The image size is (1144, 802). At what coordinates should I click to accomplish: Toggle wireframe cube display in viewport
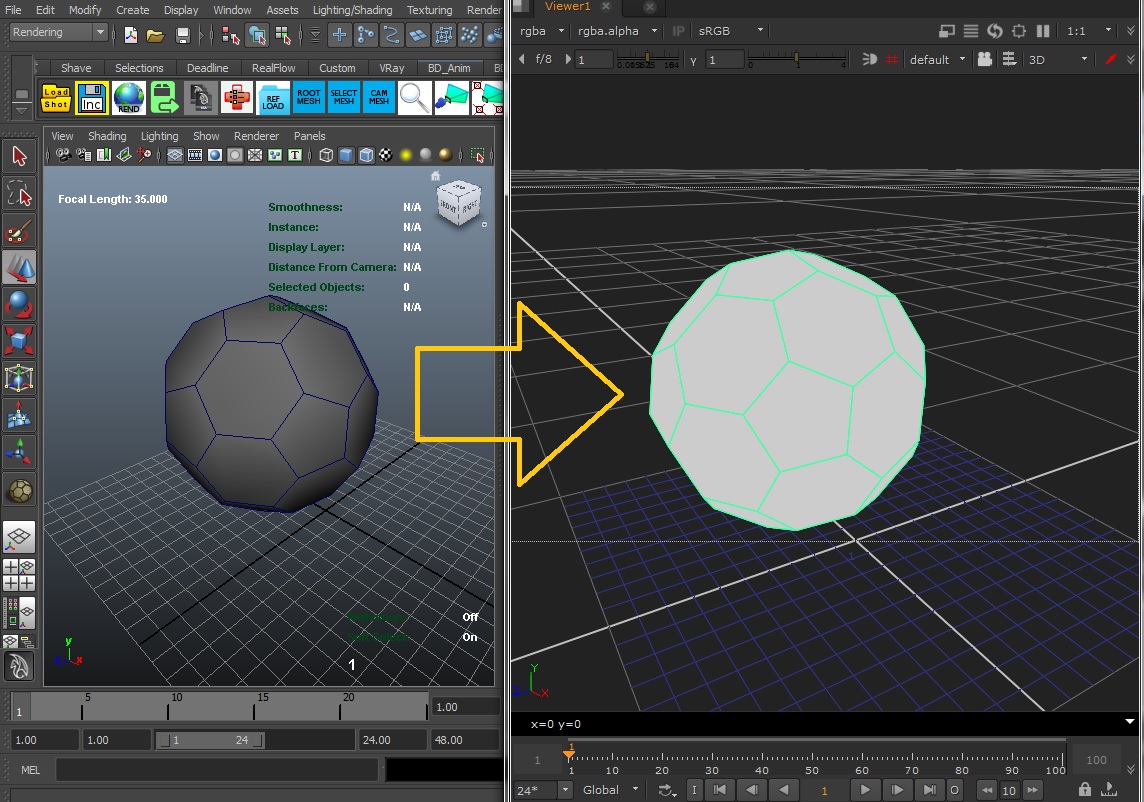tap(326, 155)
